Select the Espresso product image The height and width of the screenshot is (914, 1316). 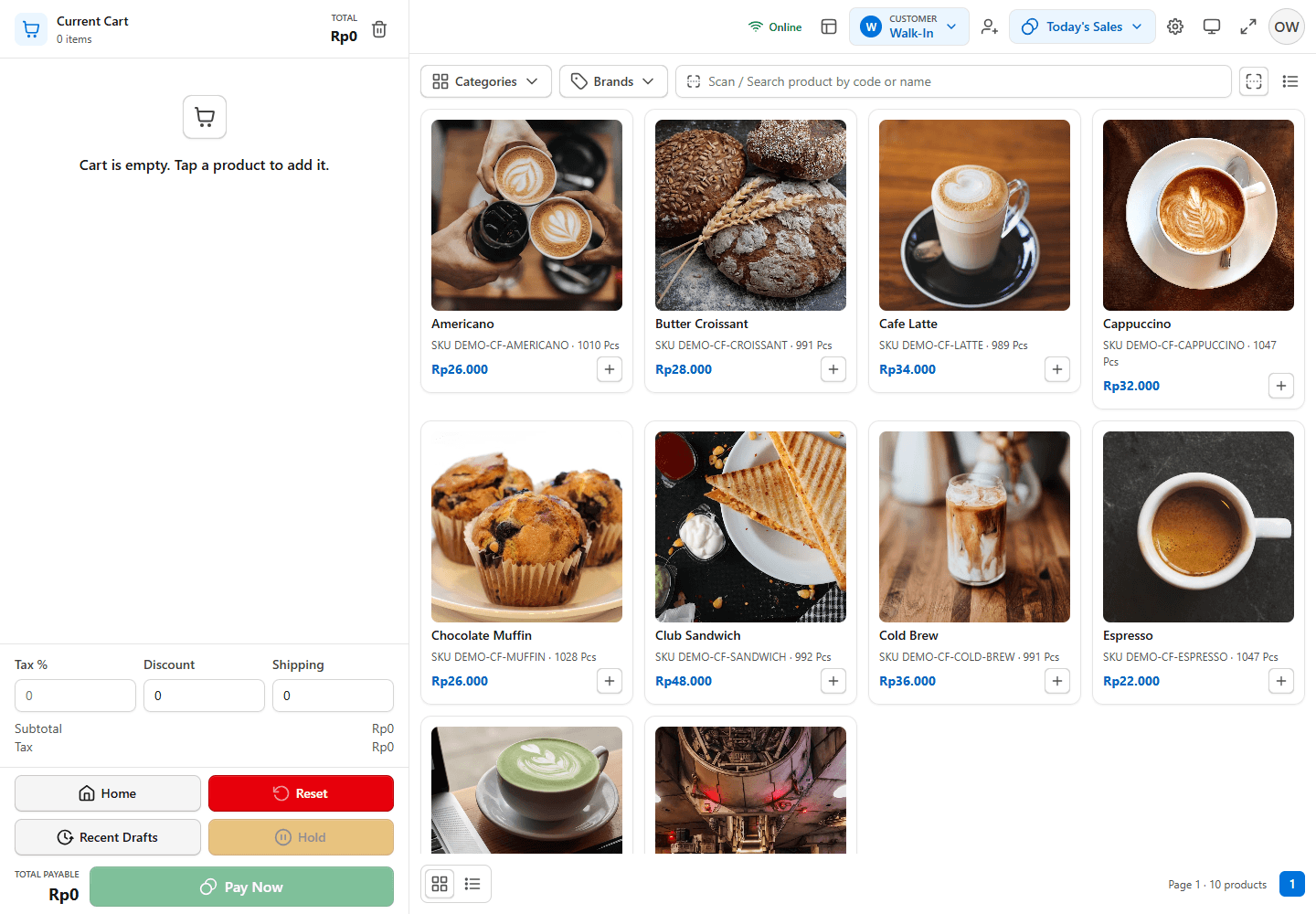[x=1198, y=526]
